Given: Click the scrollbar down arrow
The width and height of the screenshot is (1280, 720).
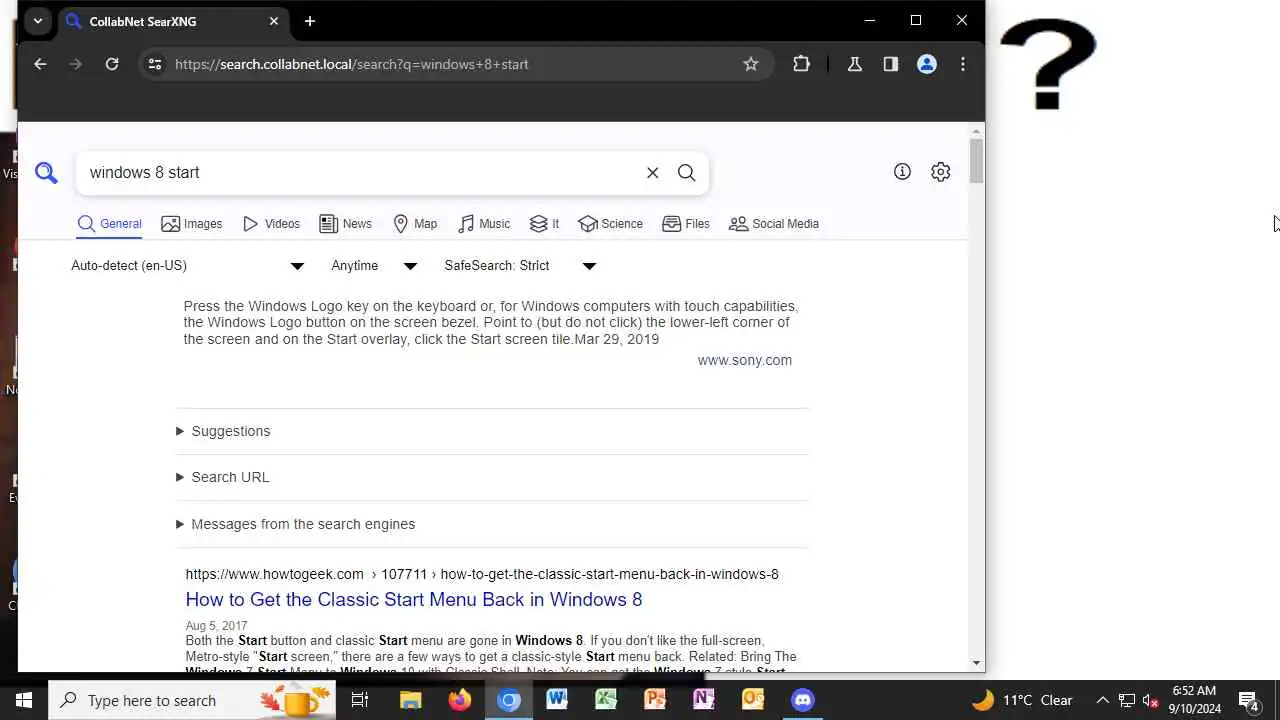Looking at the screenshot, I should (x=976, y=663).
